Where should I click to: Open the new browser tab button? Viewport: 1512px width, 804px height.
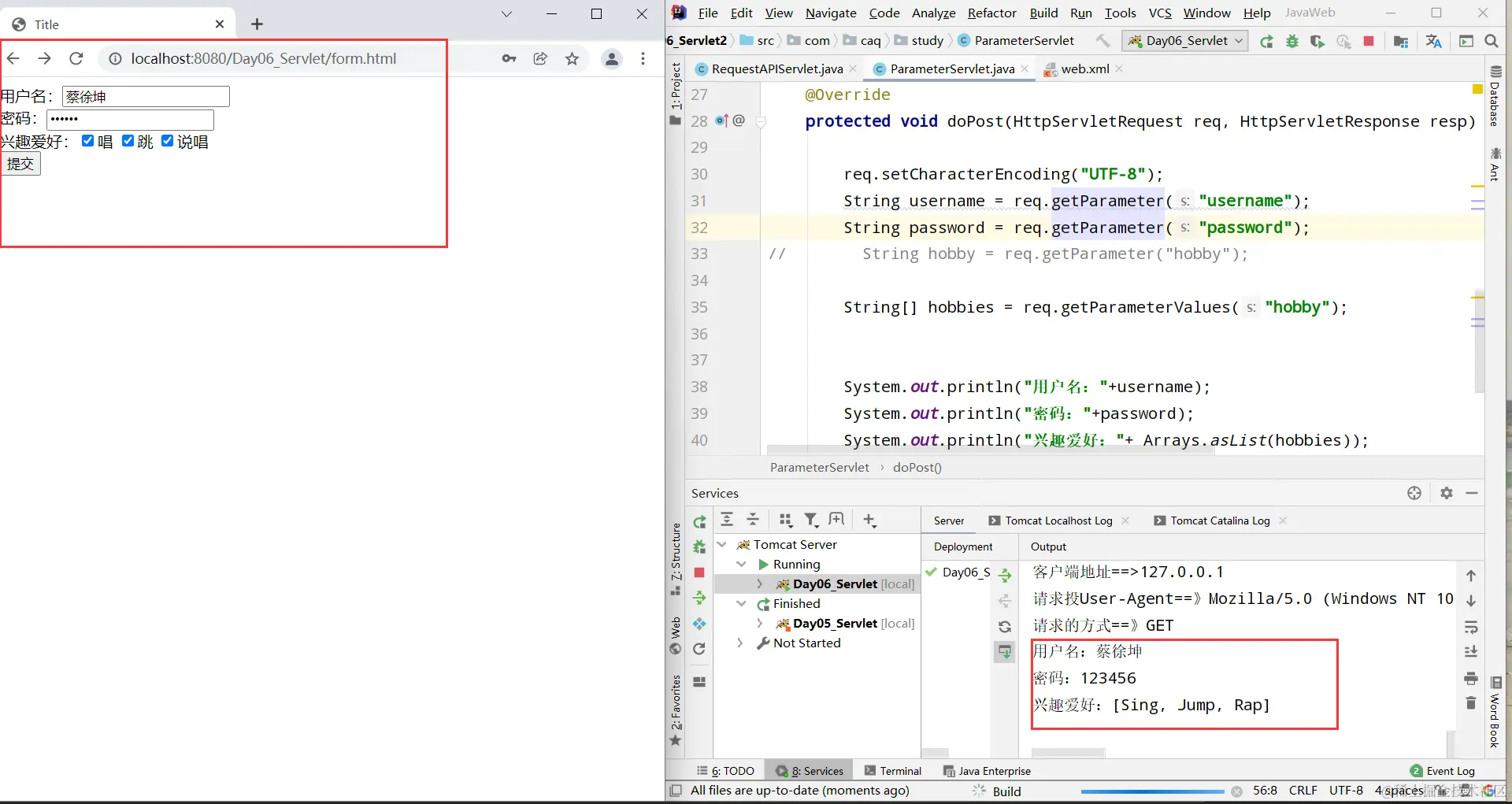(x=257, y=24)
